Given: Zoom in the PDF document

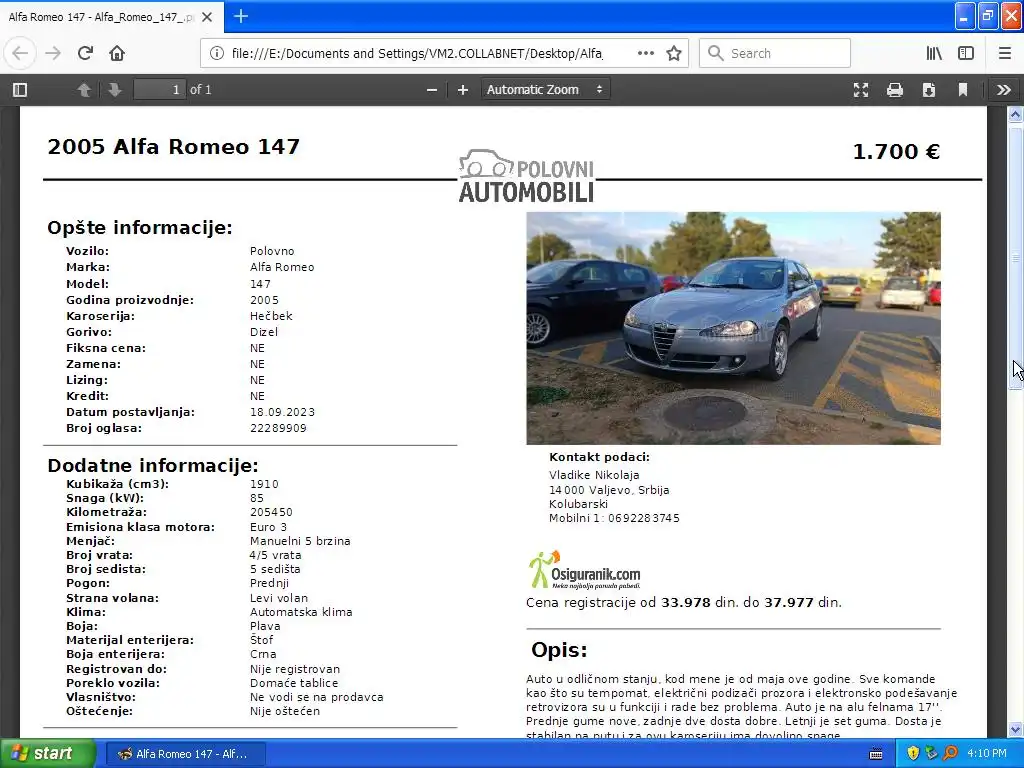Looking at the screenshot, I should 463,89.
